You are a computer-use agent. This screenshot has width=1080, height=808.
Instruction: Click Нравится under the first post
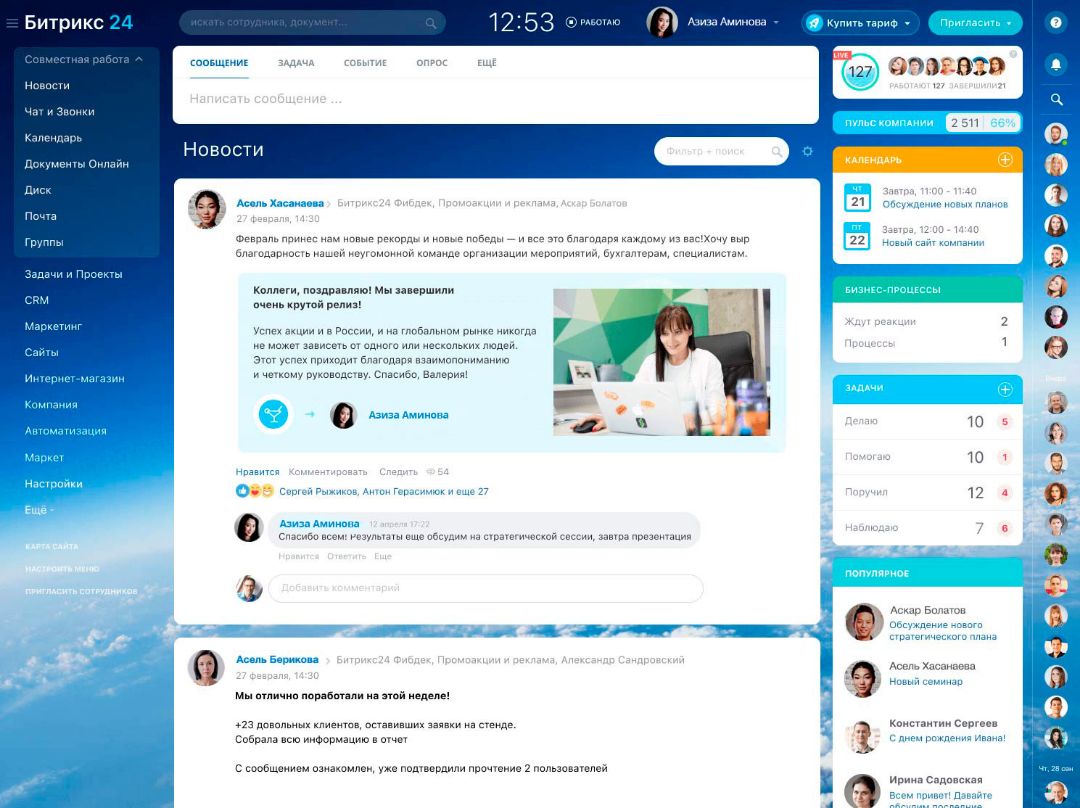coord(258,472)
